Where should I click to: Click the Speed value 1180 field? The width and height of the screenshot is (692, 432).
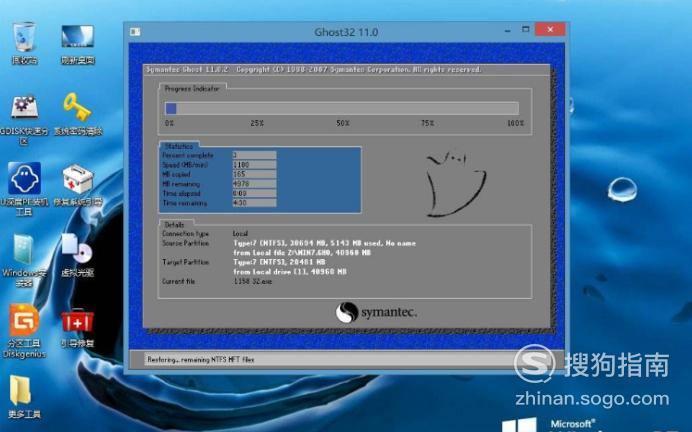pyautogui.click(x=254, y=165)
